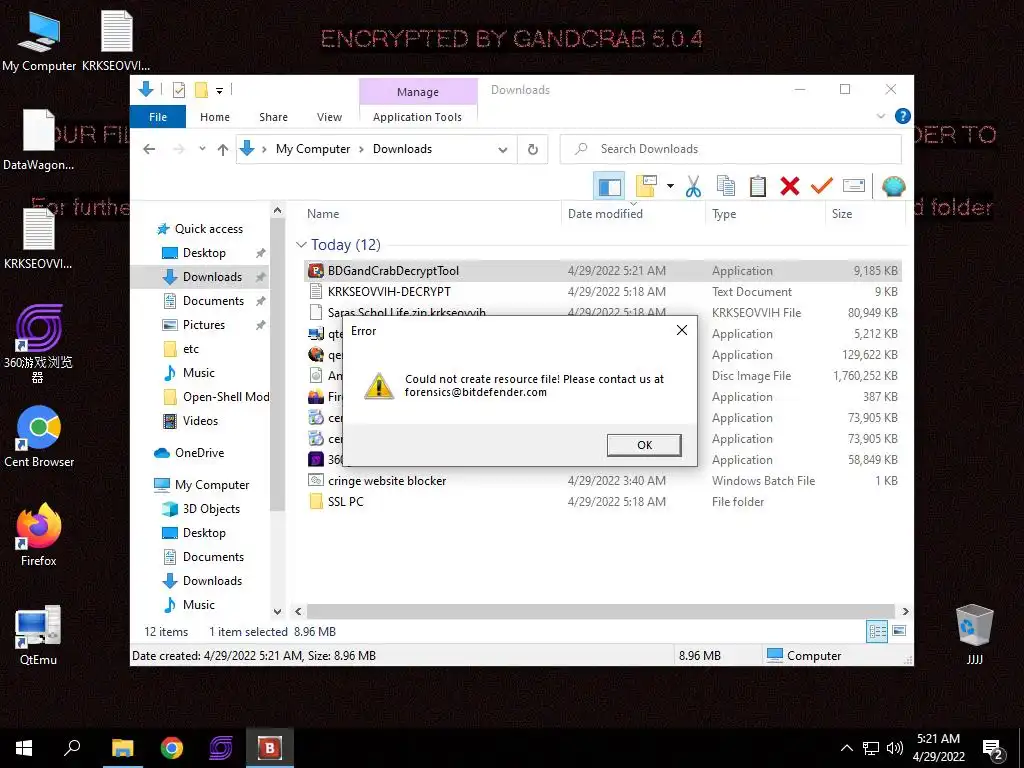
Task: Click the New folder icon in title bar
Action: click(x=201, y=90)
